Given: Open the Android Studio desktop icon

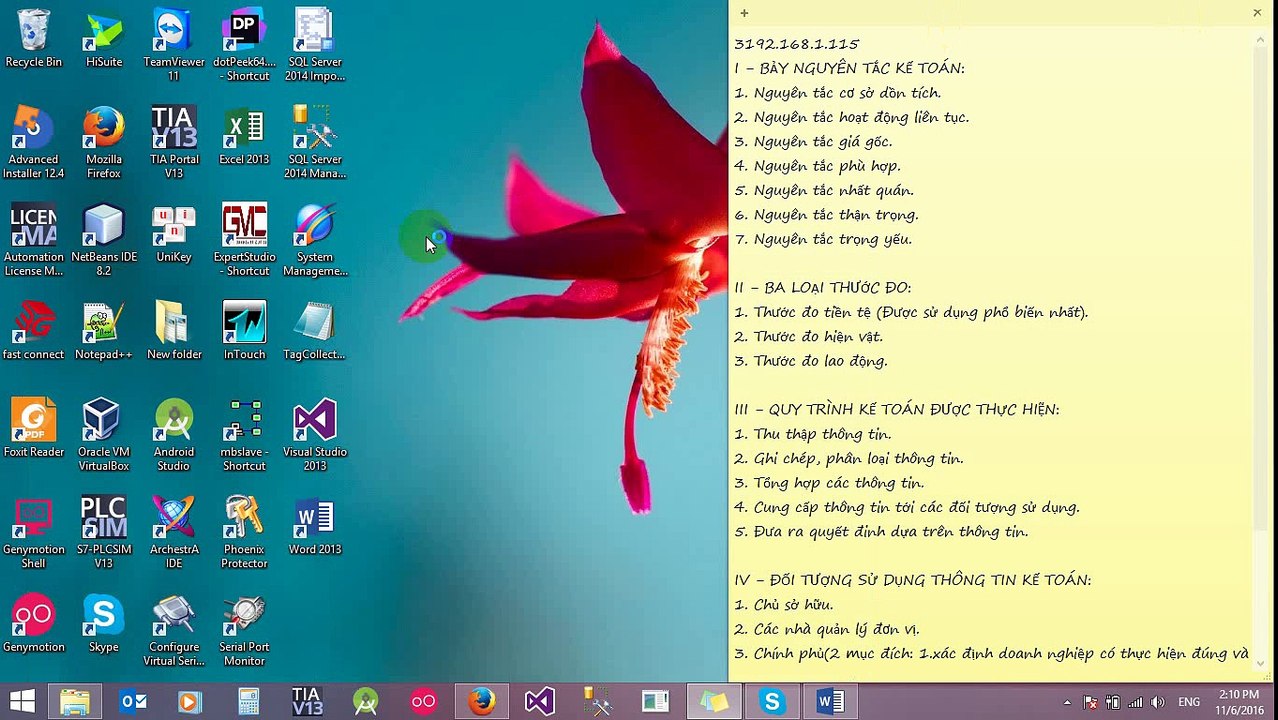Looking at the screenshot, I should [x=173, y=435].
